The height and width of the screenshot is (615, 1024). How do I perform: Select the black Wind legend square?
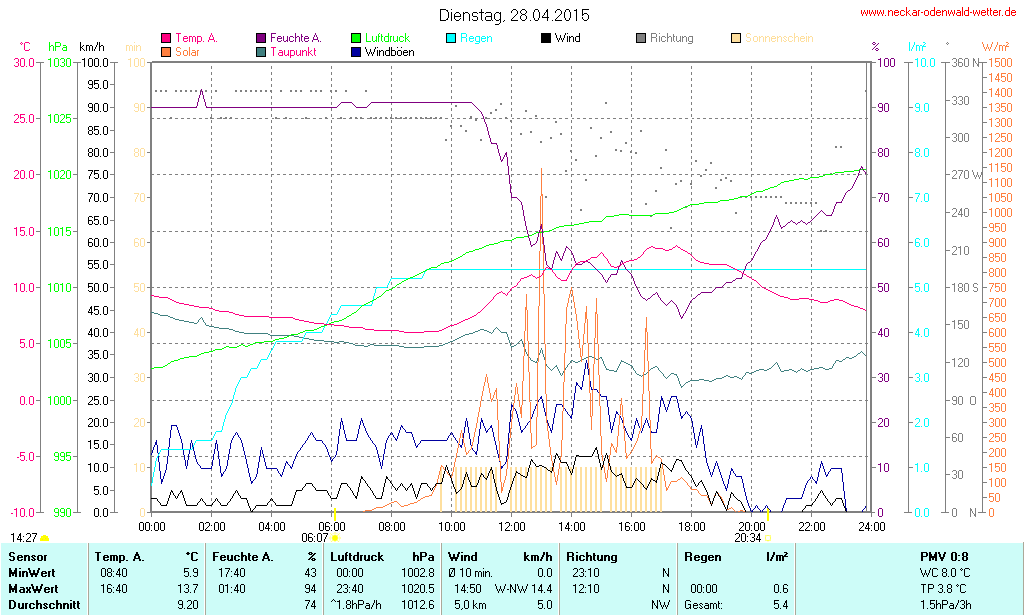point(545,38)
